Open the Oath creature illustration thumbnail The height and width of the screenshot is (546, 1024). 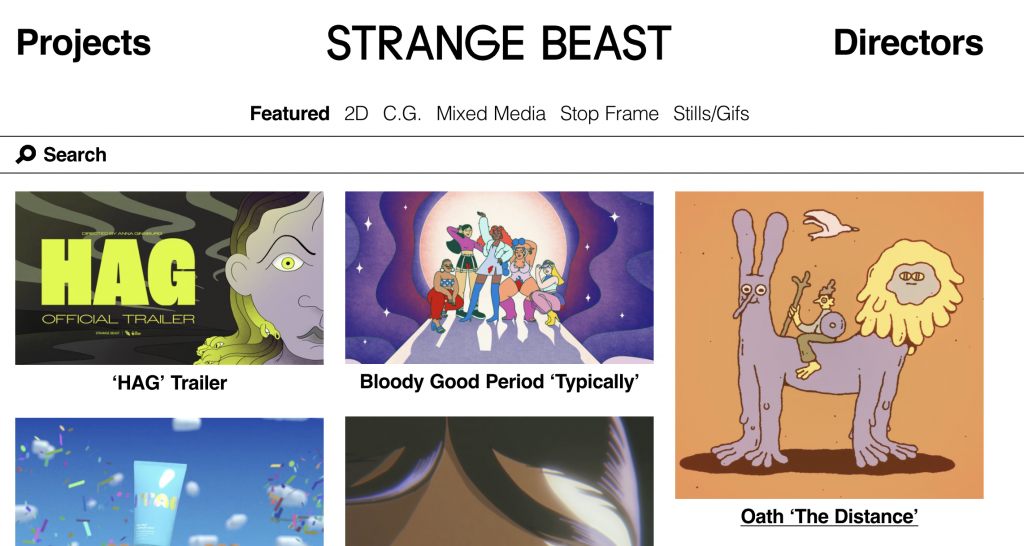pos(829,345)
